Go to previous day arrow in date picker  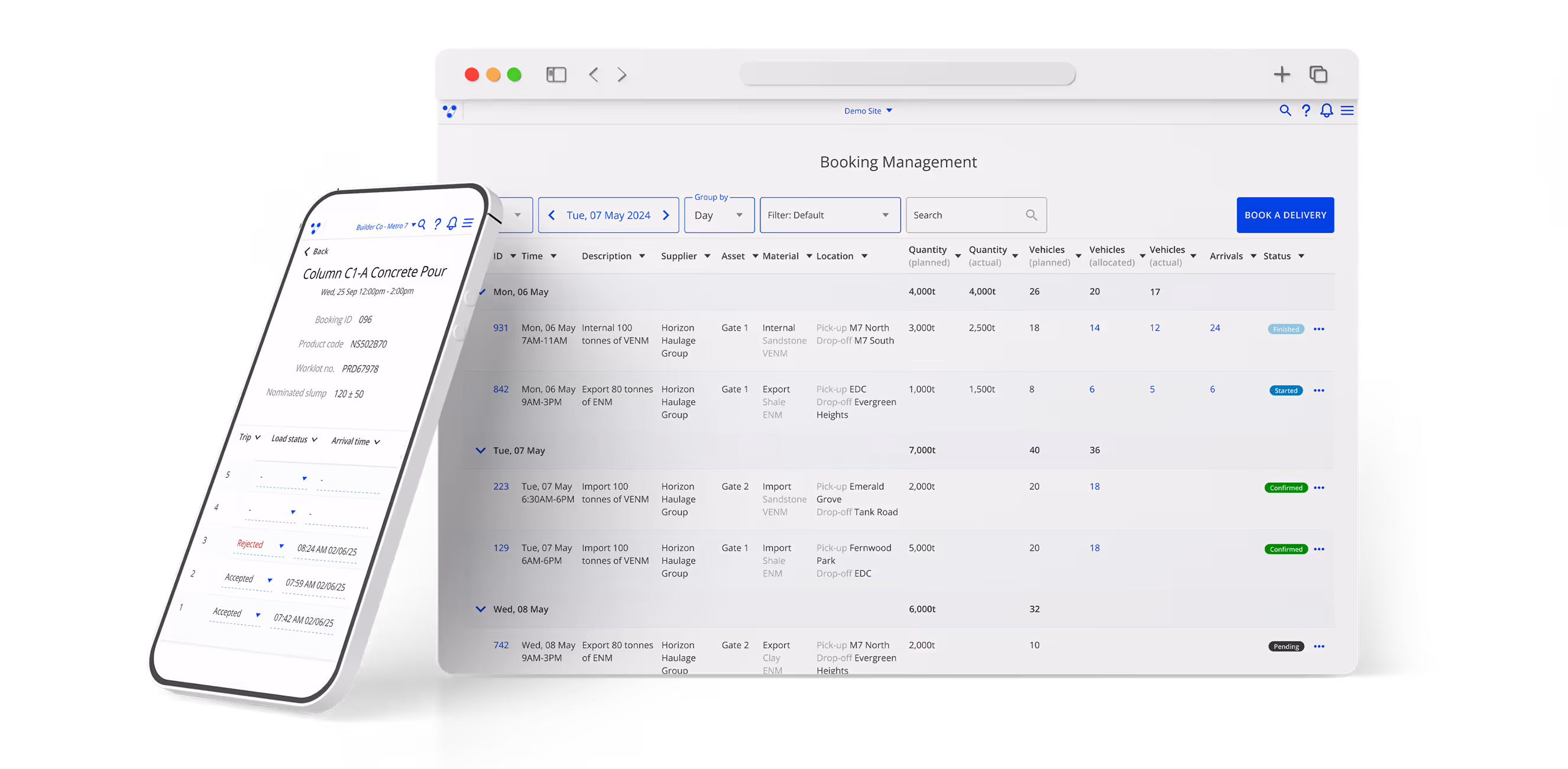552,215
